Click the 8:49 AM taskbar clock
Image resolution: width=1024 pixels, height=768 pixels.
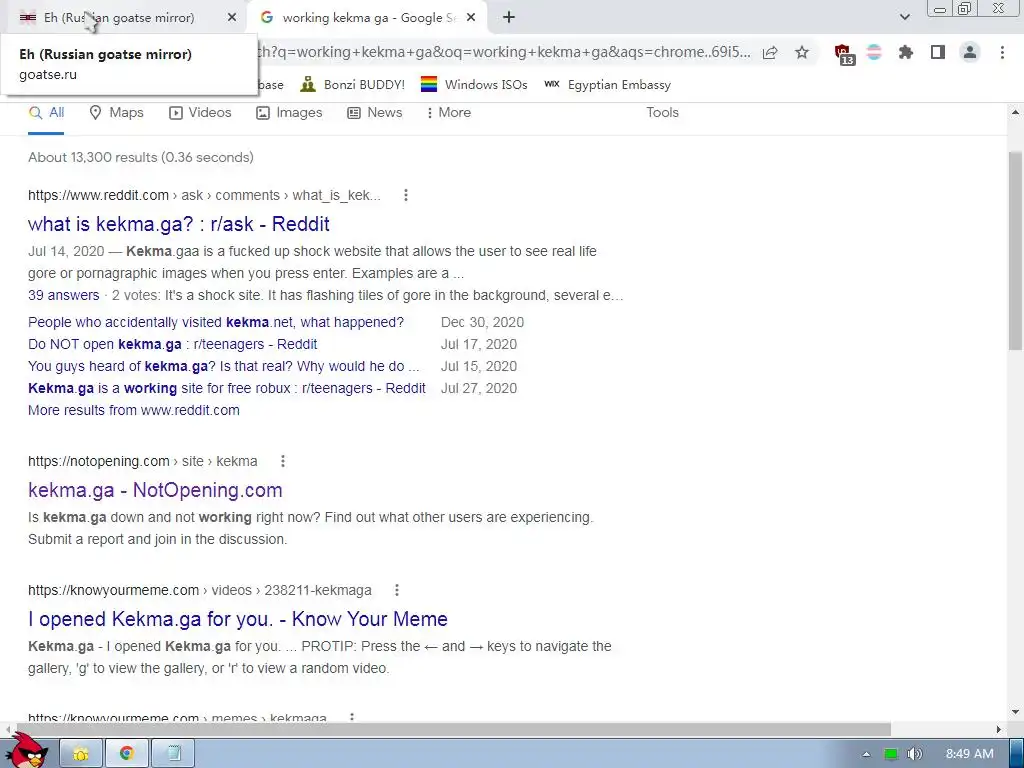pyautogui.click(x=969, y=754)
